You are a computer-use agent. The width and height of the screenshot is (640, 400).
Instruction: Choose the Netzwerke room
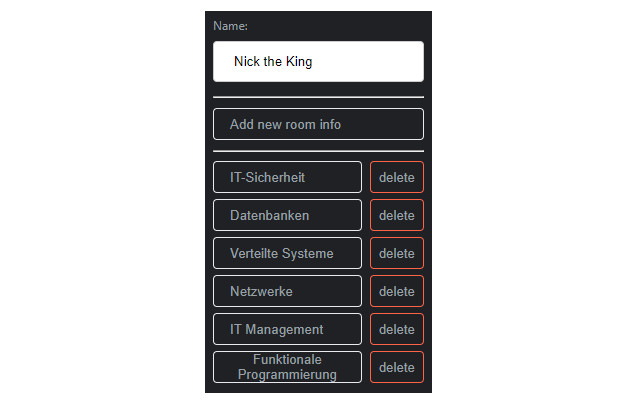point(287,291)
